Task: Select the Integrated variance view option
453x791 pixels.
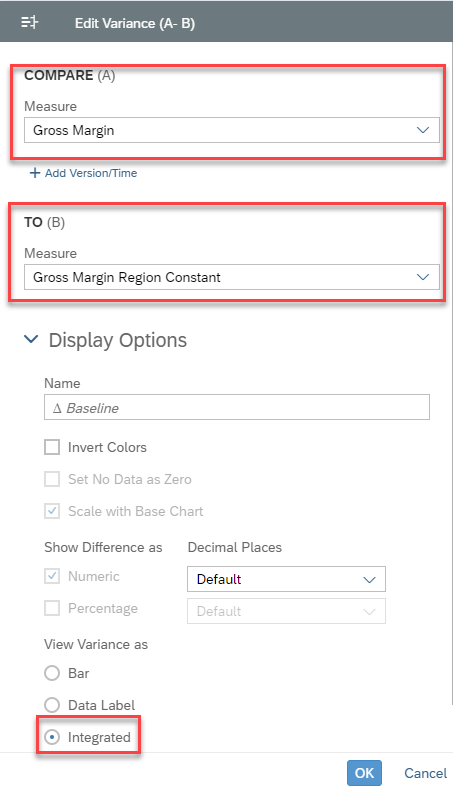Action: [x=52, y=737]
